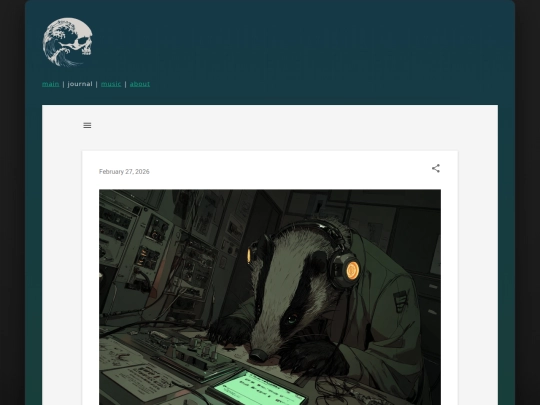This screenshot has height=405, width=540.
Task: Click the share icon on the post
Action: [x=436, y=168]
